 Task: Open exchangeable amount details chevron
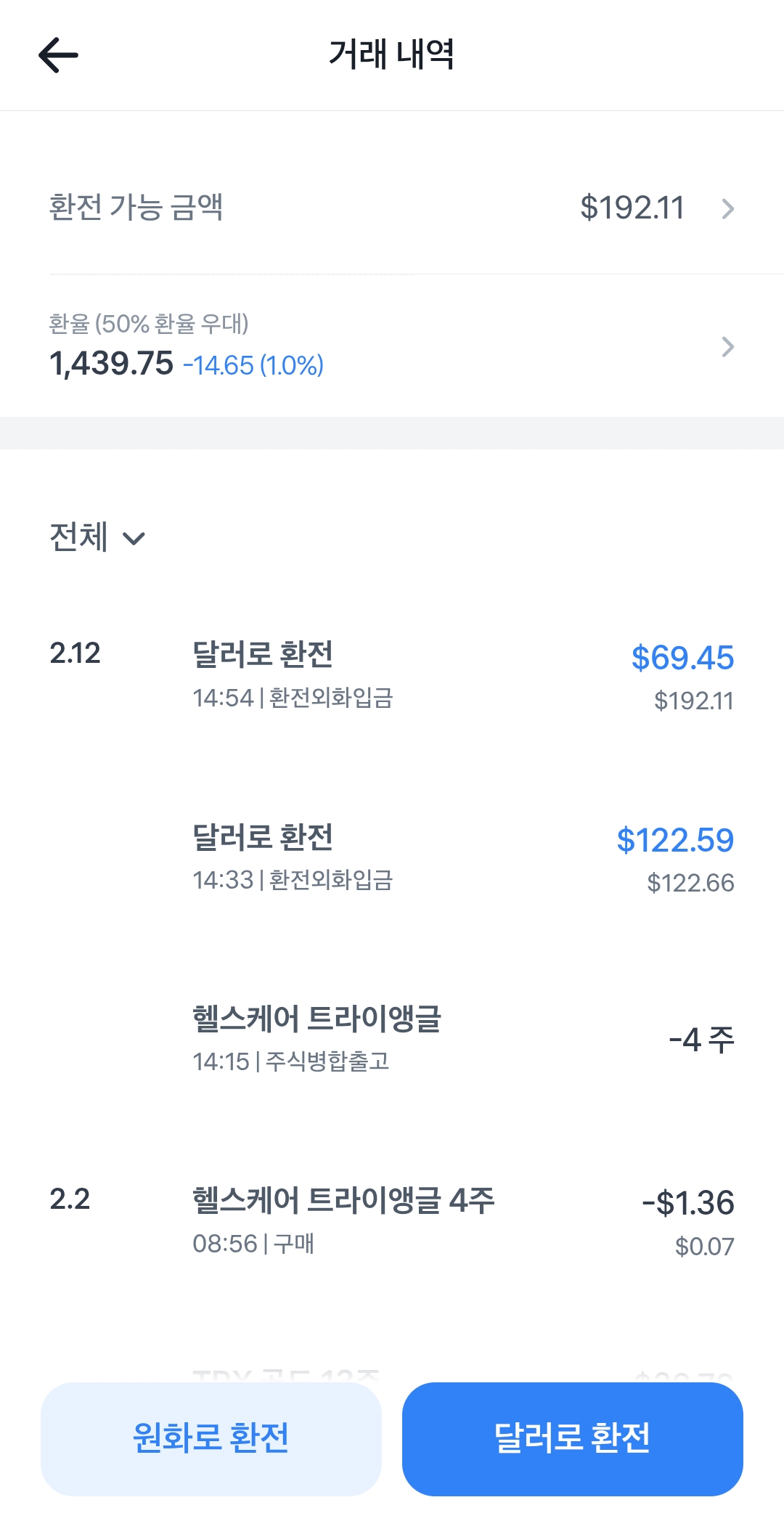[727, 209]
